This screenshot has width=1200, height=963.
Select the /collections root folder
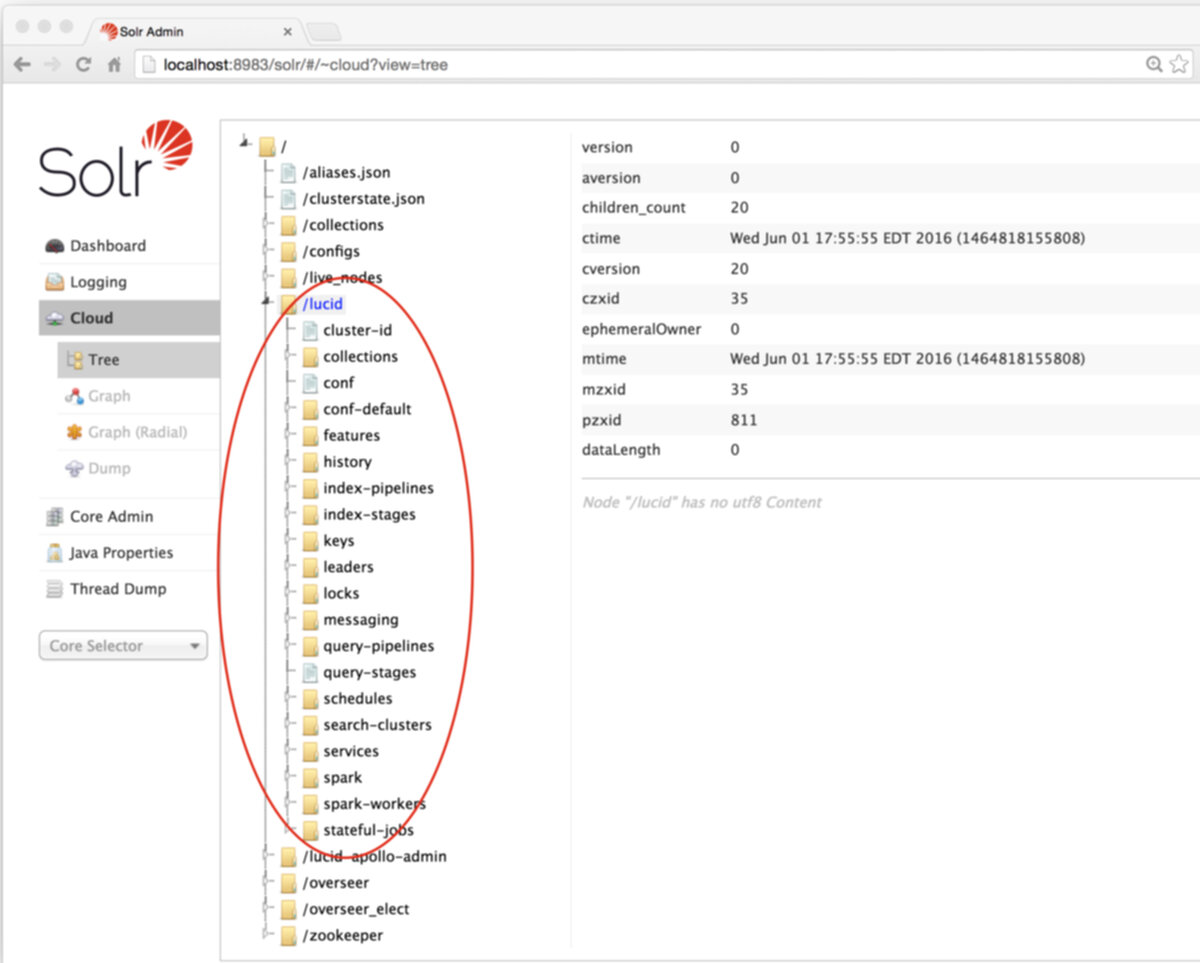pyautogui.click(x=343, y=225)
